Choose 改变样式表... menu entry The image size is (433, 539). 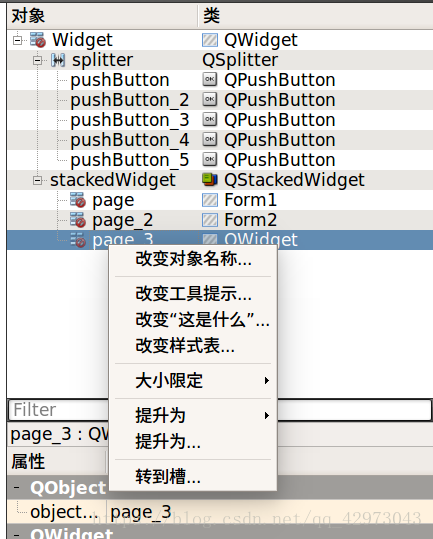(x=193, y=345)
